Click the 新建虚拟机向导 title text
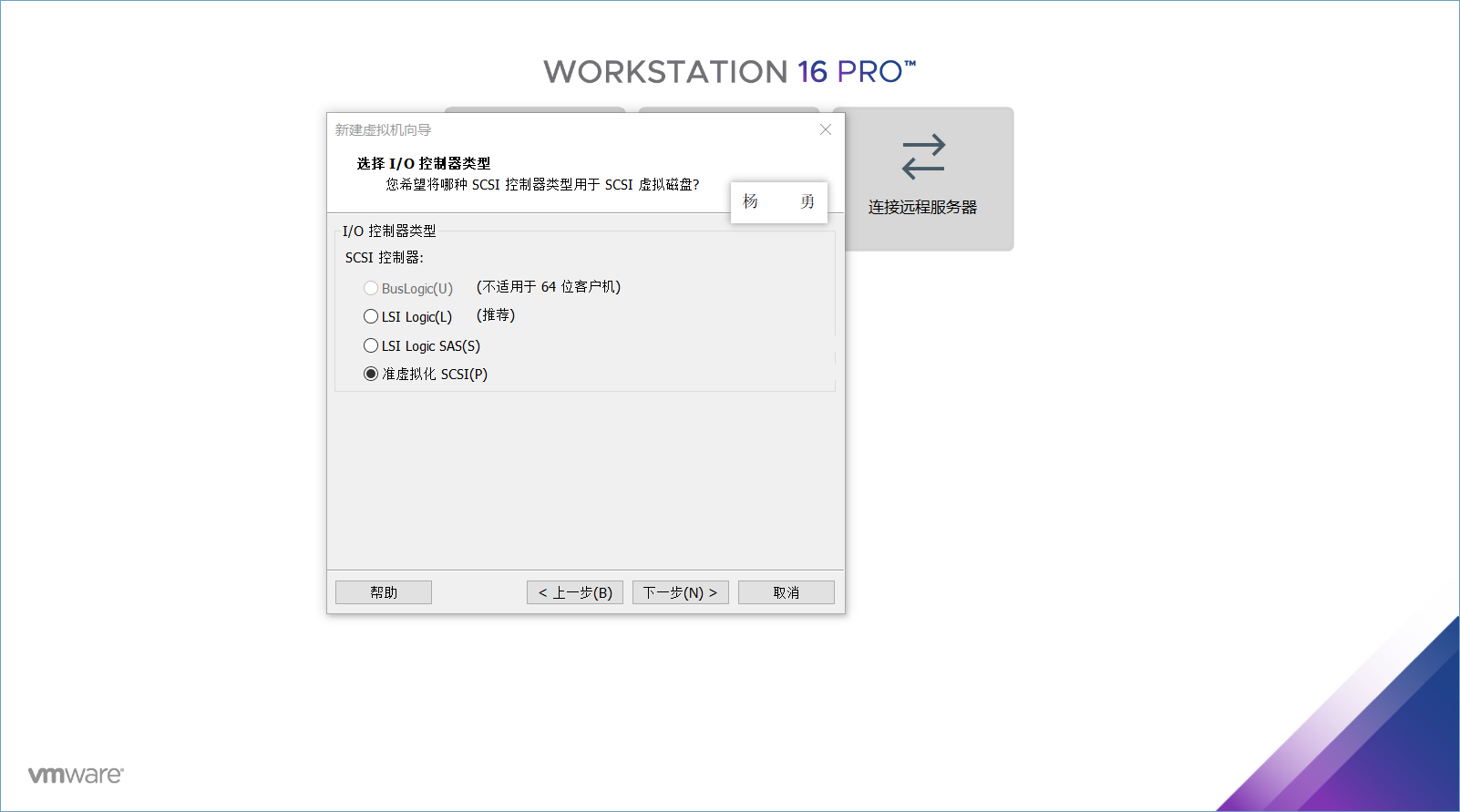 [383, 130]
